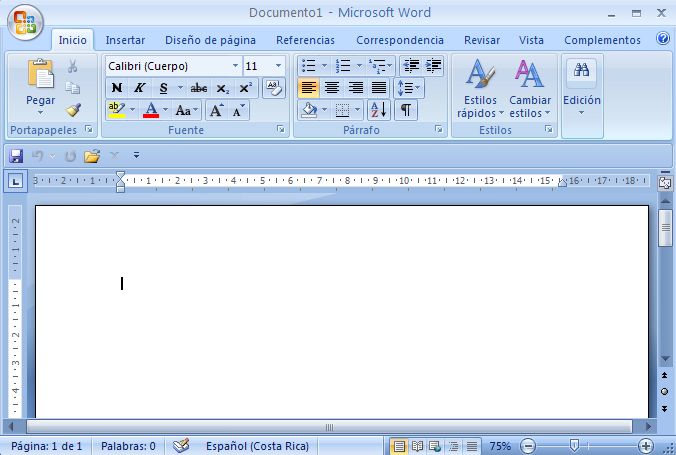The image size is (676, 455).
Task: Switch to Print Layout view
Action: pyautogui.click(x=399, y=446)
